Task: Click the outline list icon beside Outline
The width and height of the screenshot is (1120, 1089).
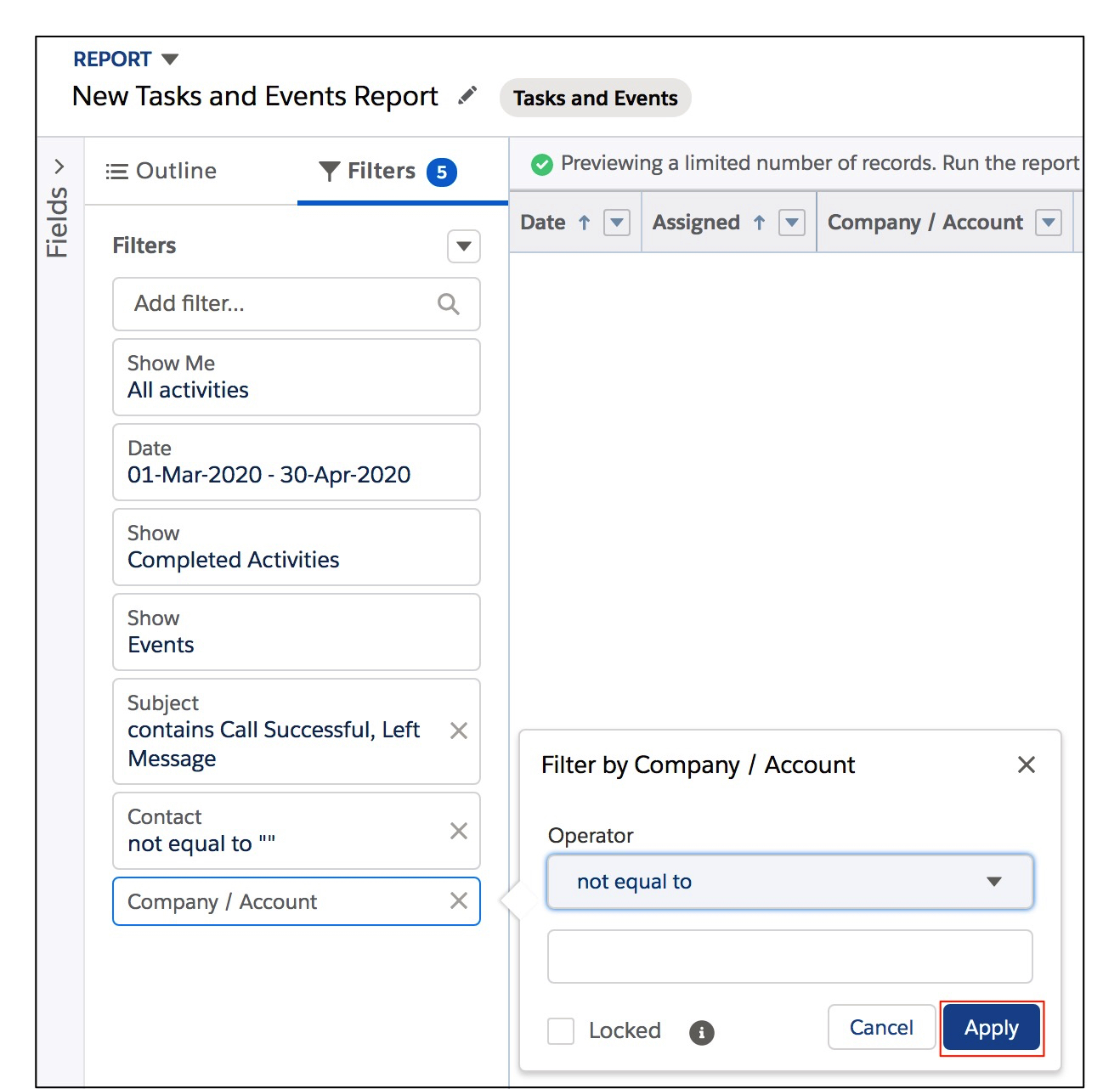Action: tap(116, 171)
